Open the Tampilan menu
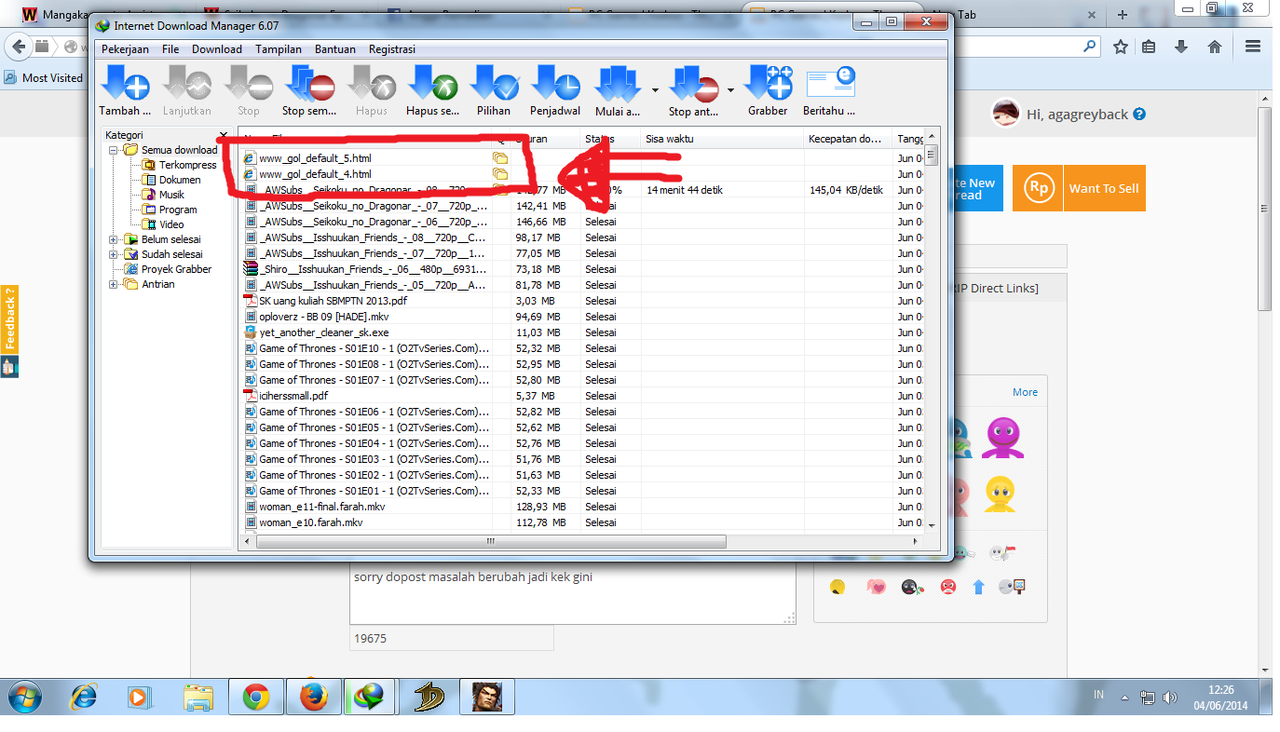The image size is (1280, 732). 279,49
